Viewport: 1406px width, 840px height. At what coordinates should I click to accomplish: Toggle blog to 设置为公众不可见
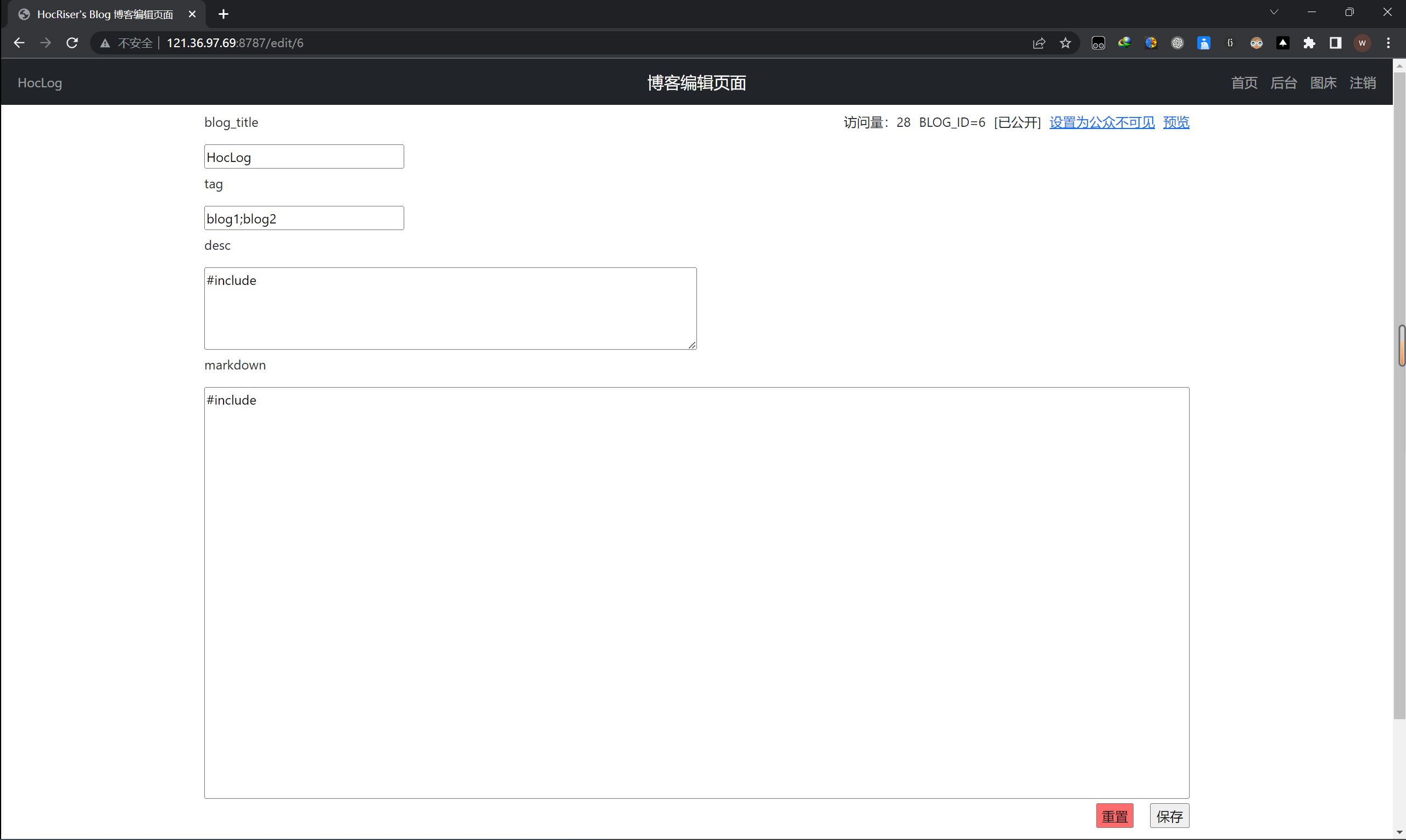(x=1101, y=122)
